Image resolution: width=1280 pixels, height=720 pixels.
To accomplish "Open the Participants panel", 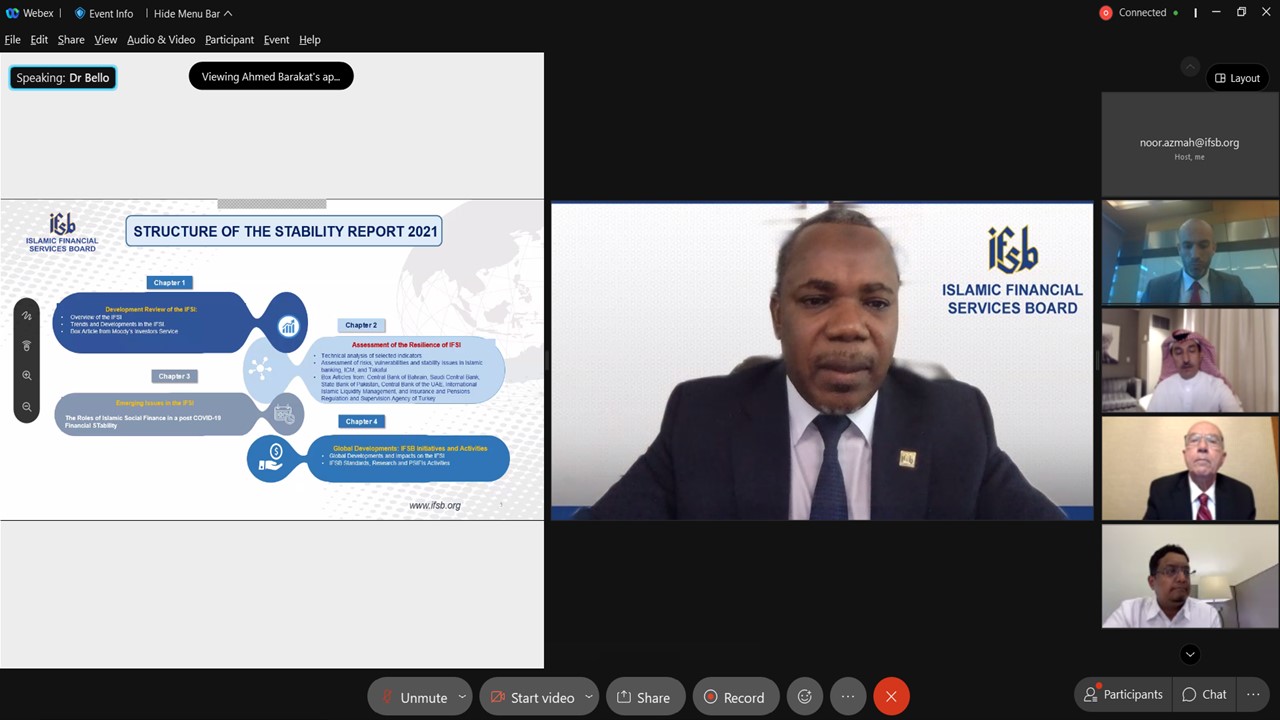I will [1123, 694].
